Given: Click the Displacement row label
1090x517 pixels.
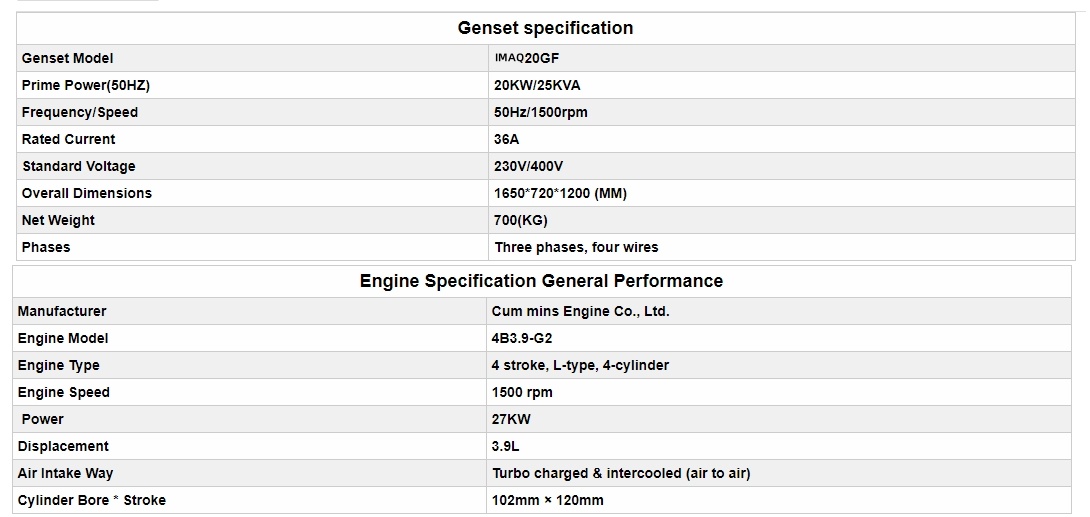Looking at the screenshot, I should tap(63, 446).
